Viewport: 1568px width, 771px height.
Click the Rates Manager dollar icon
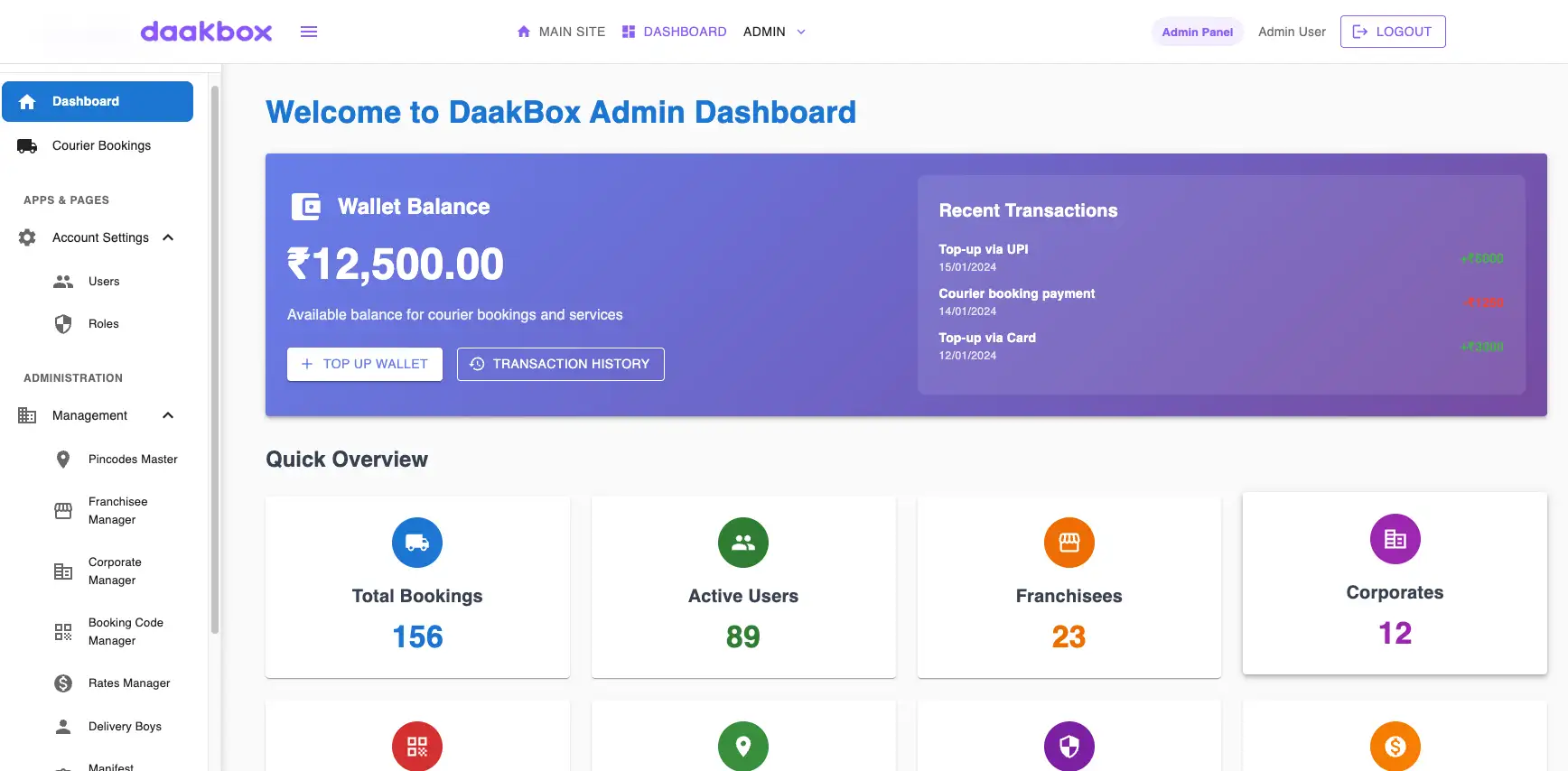coord(63,683)
